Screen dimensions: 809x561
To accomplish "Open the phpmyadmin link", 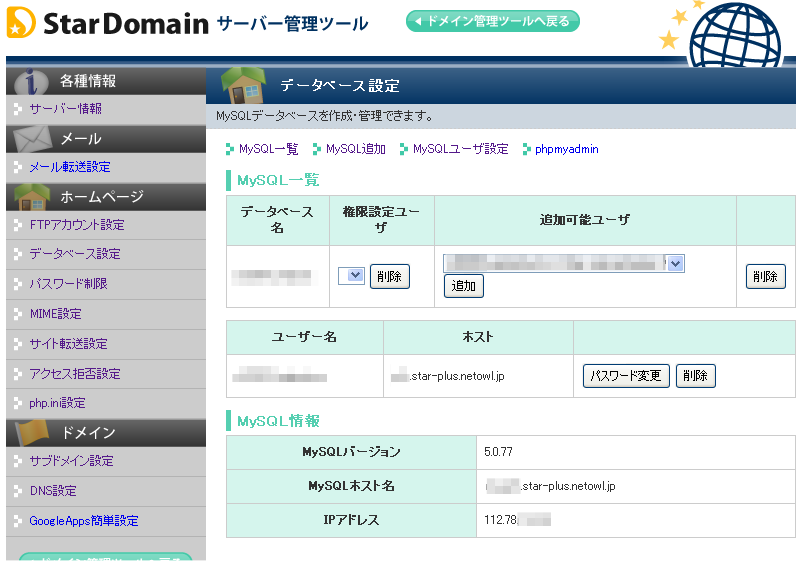I will click(567, 149).
